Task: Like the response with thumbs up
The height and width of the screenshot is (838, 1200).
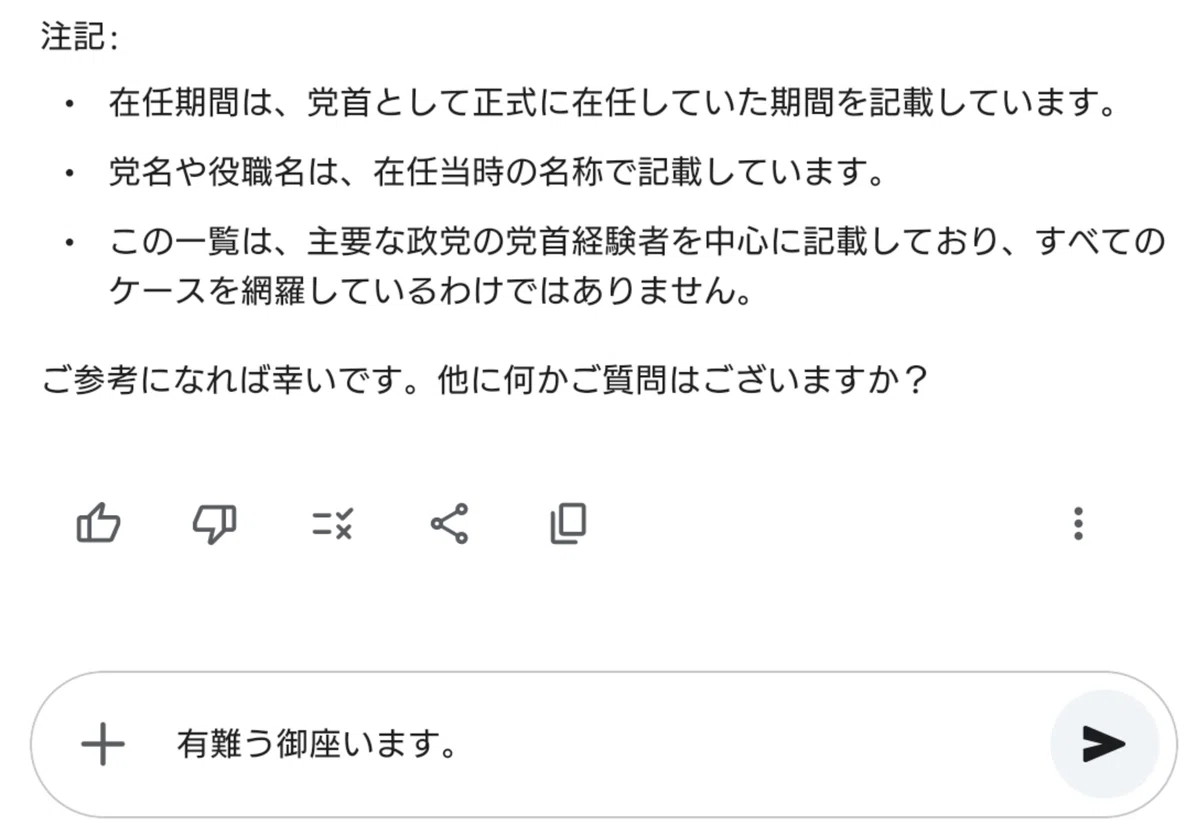Action: click(x=98, y=523)
